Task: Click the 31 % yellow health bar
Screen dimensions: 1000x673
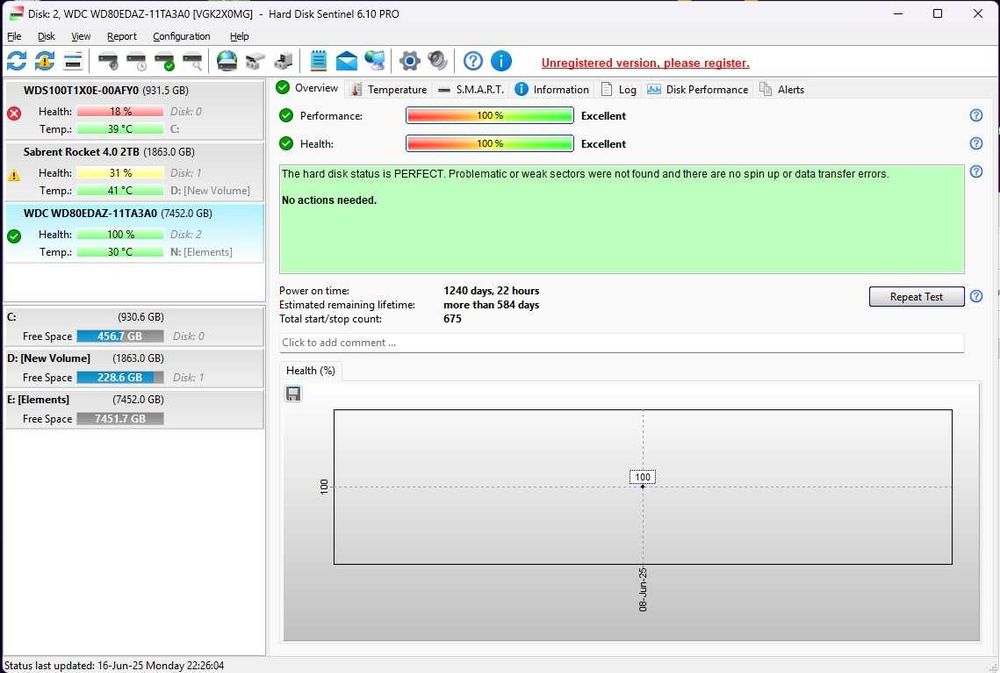Action: [x=120, y=173]
